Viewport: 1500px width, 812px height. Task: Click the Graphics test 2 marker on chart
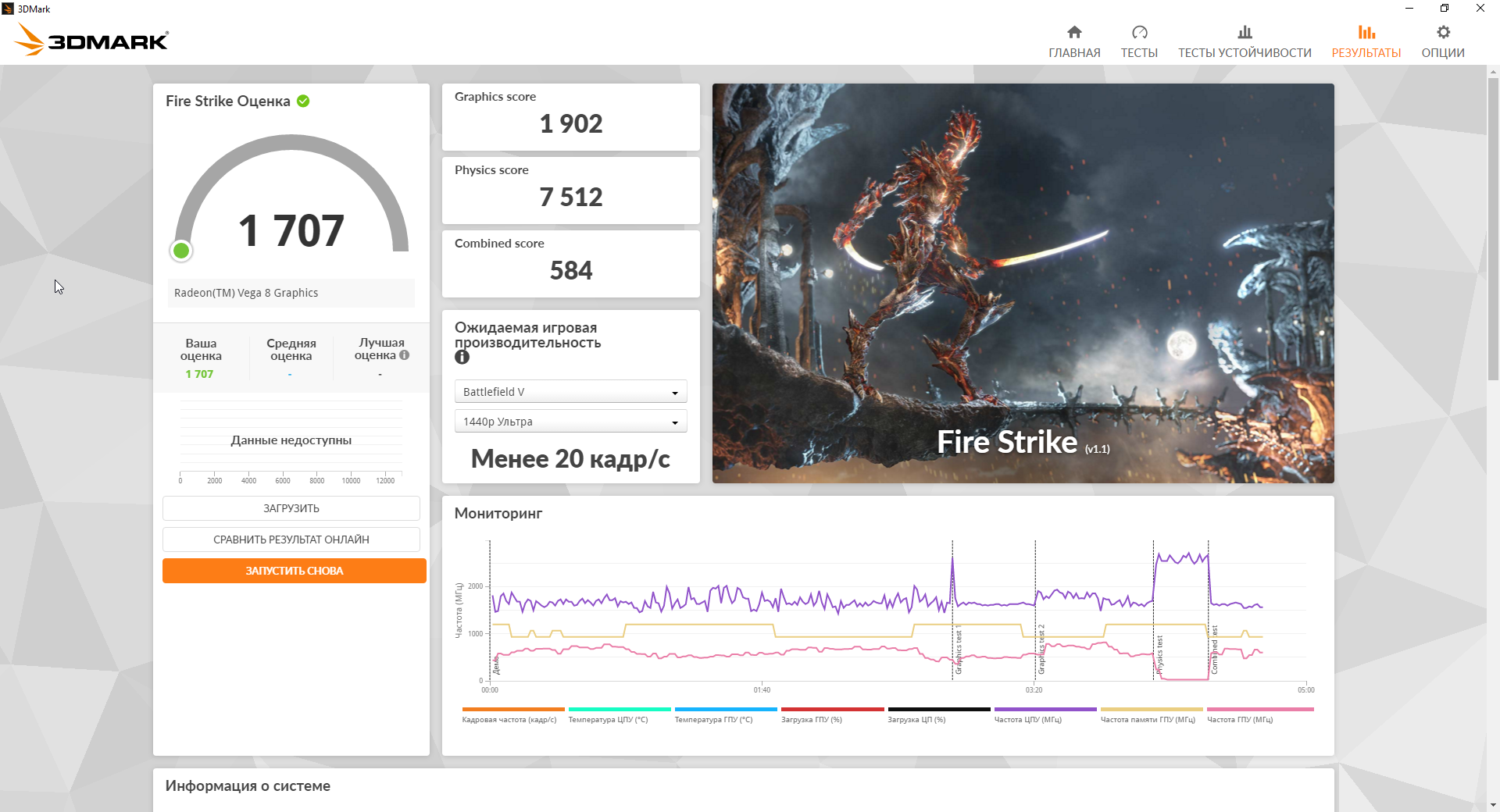(1041, 650)
